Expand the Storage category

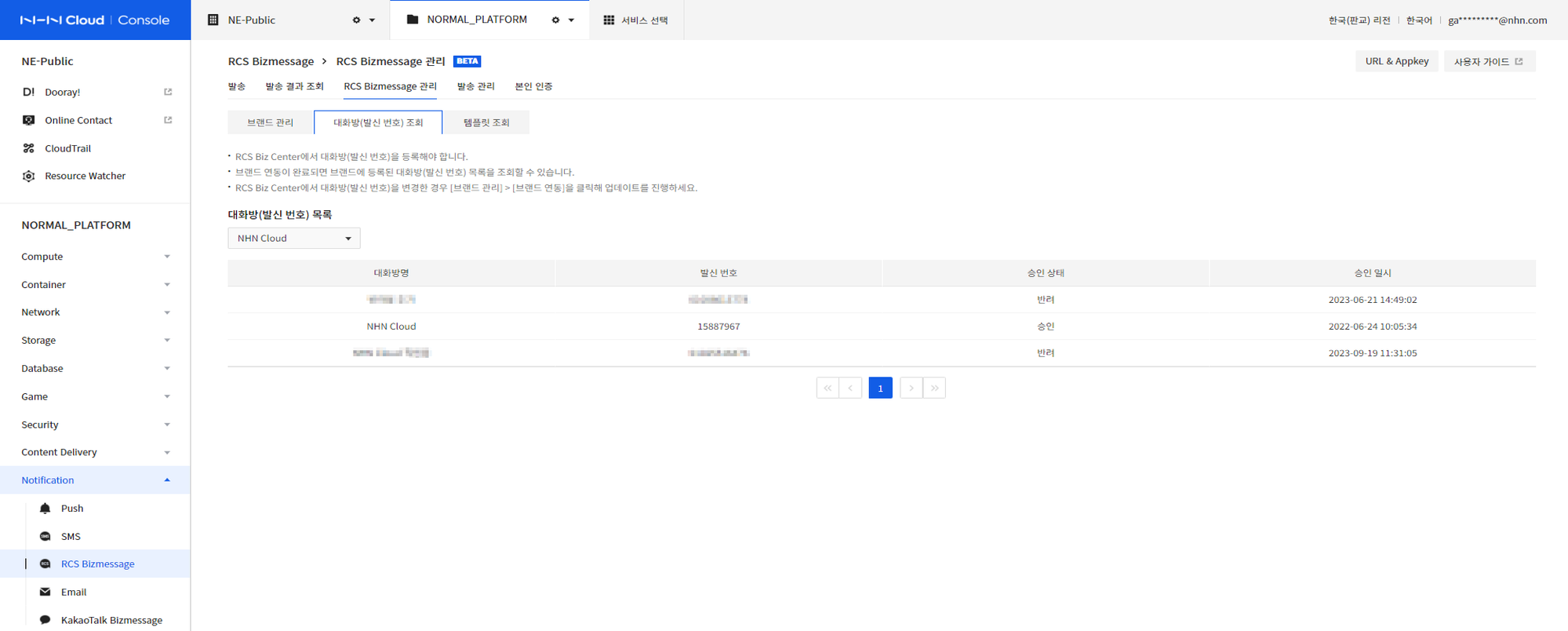click(x=95, y=341)
